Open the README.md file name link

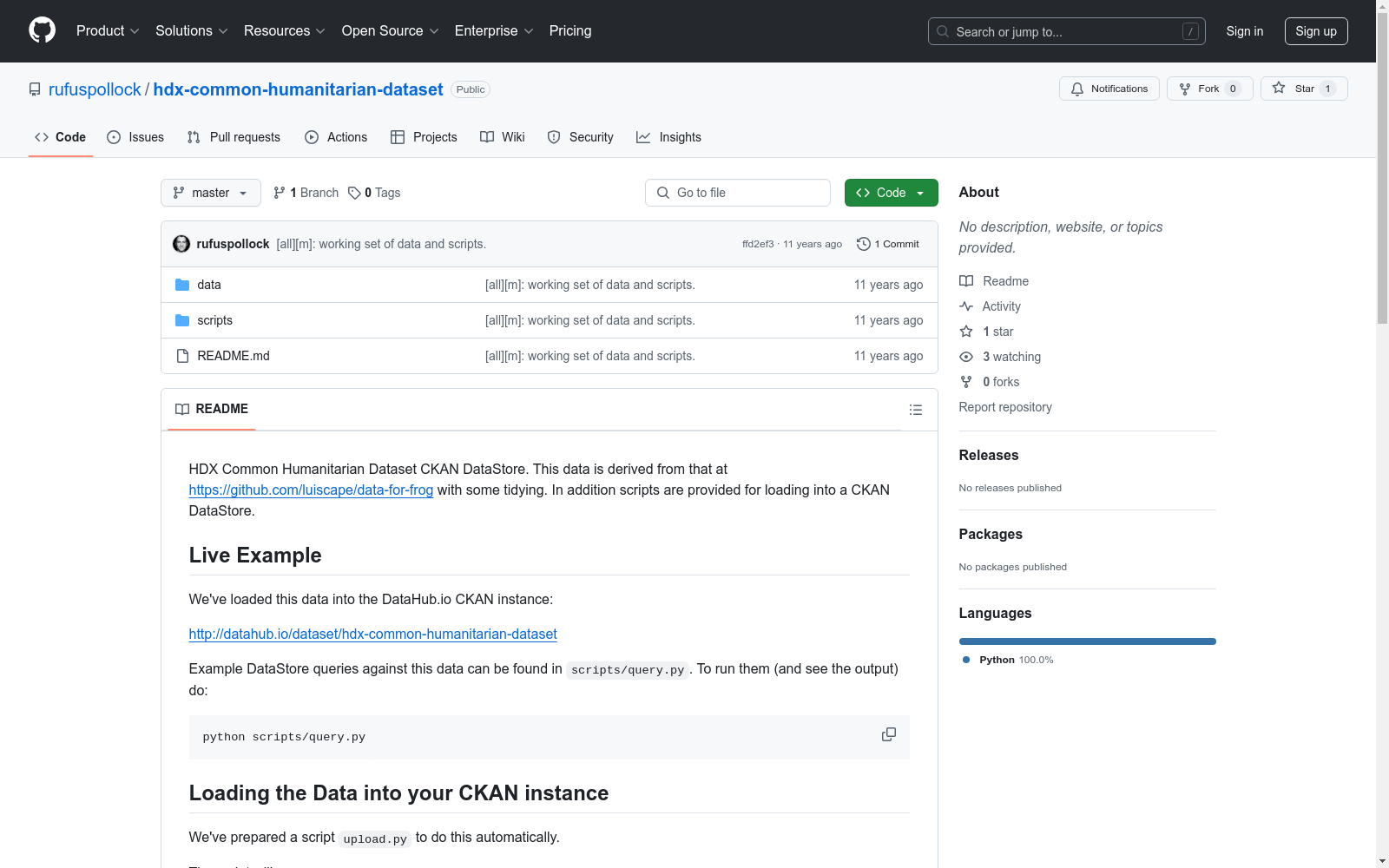click(x=234, y=356)
